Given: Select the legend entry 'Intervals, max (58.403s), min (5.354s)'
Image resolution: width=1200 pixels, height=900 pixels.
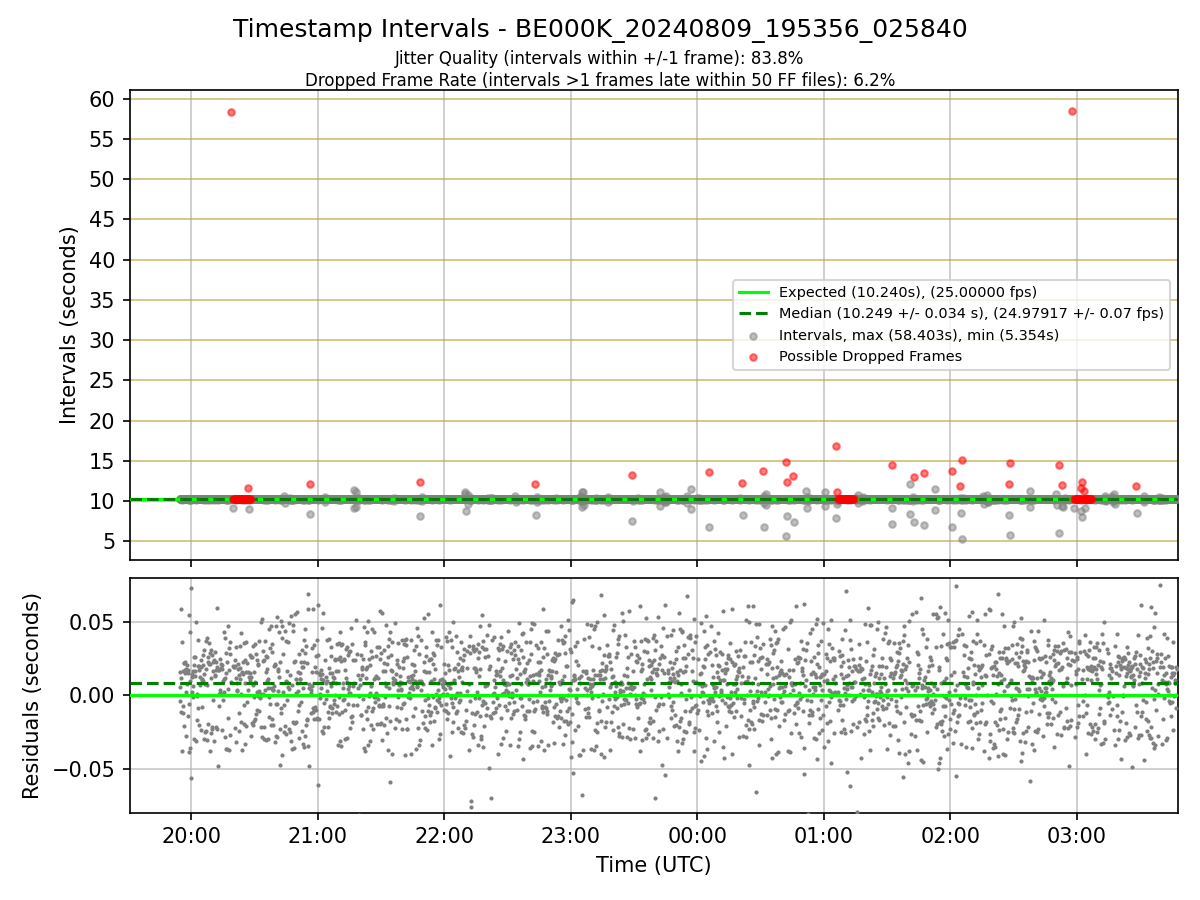Looking at the screenshot, I should [919, 334].
